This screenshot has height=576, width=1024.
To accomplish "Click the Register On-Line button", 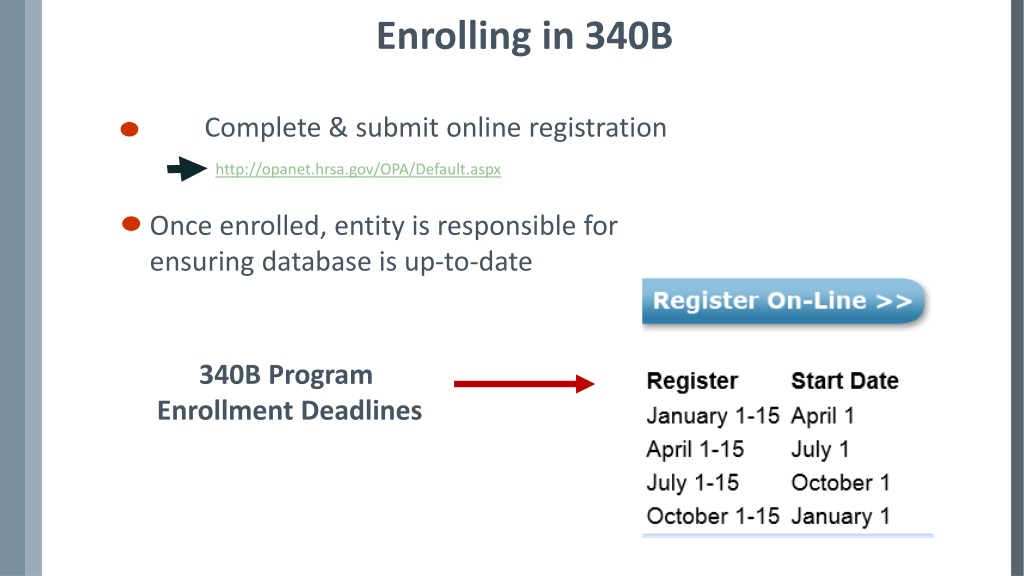I will pyautogui.click(x=783, y=301).
